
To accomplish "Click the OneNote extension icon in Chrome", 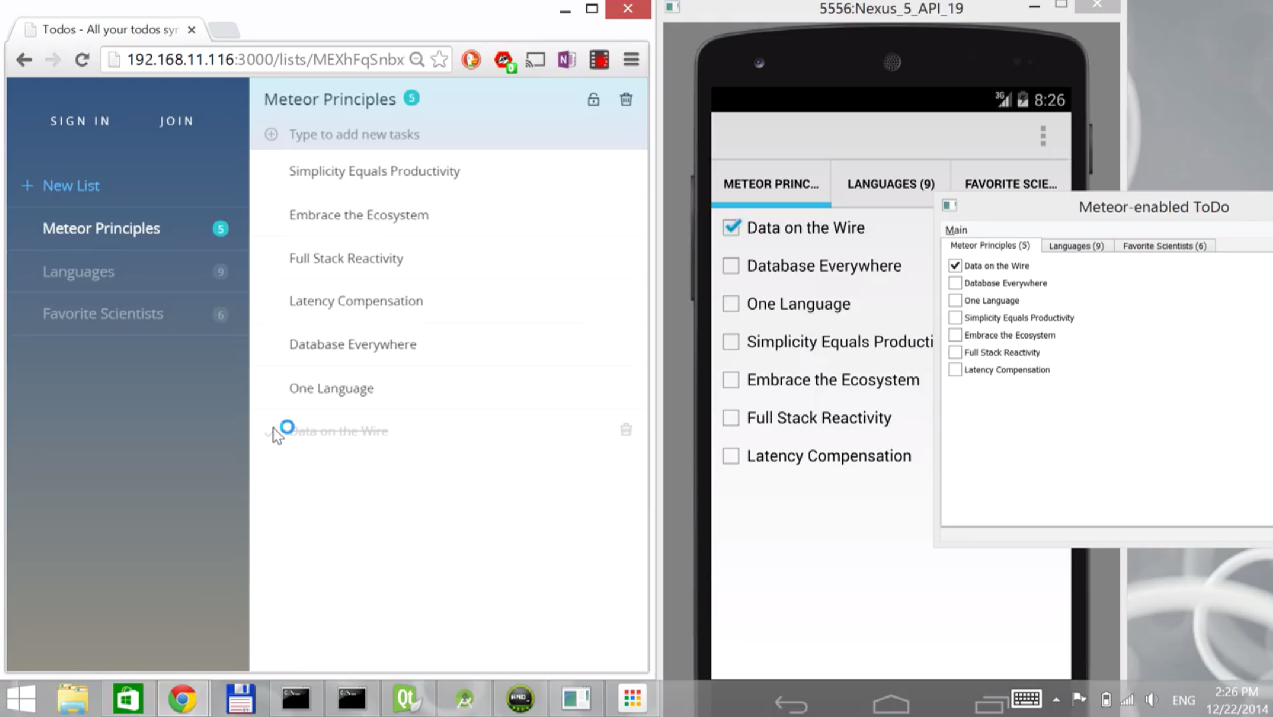I will pos(566,60).
